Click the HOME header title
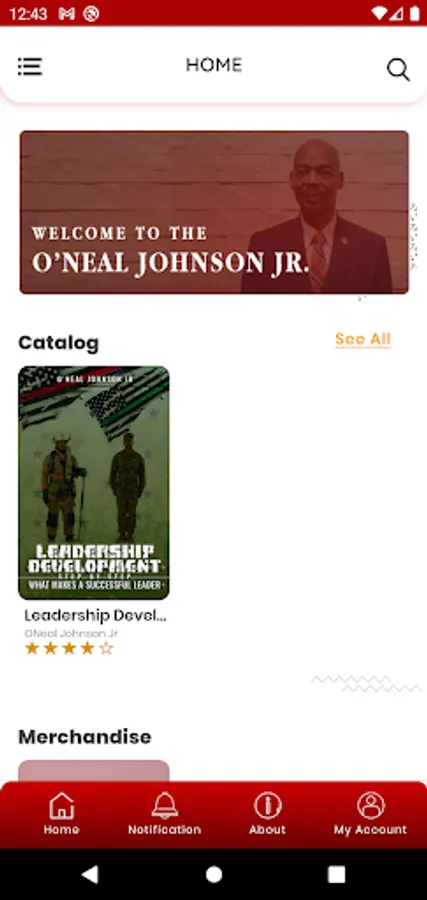Screen dimensions: 427x900 pyautogui.click(x=214, y=65)
